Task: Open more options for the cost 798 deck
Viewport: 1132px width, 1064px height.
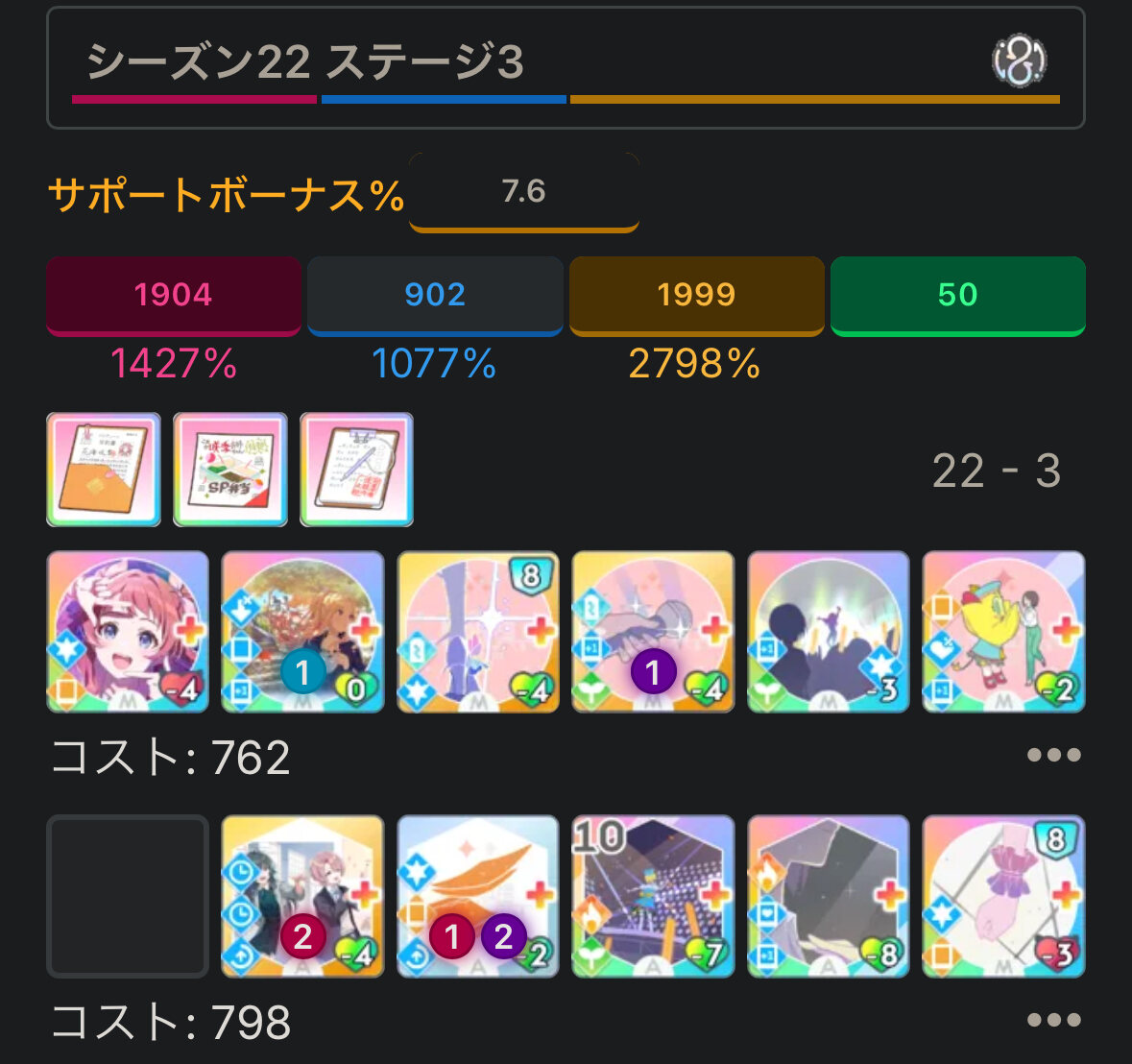Action: click(x=1054, y=1019)
